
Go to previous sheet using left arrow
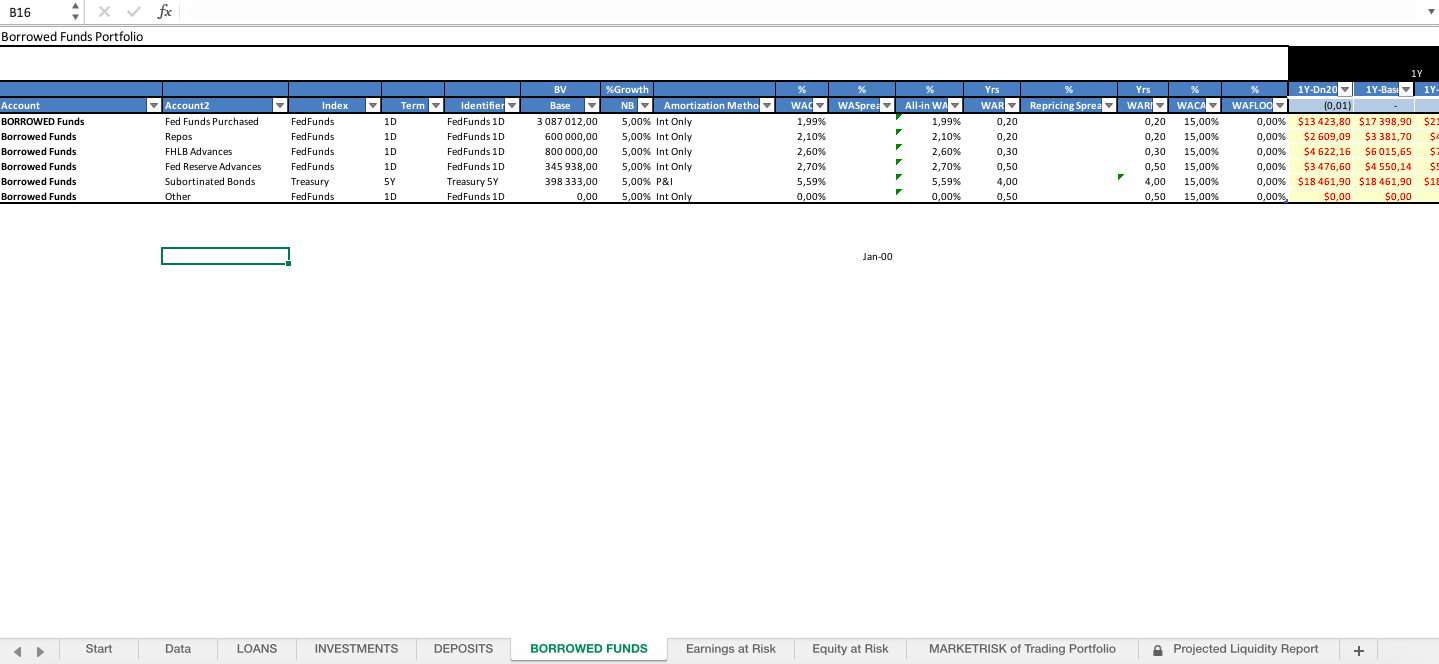click(17, 651)
